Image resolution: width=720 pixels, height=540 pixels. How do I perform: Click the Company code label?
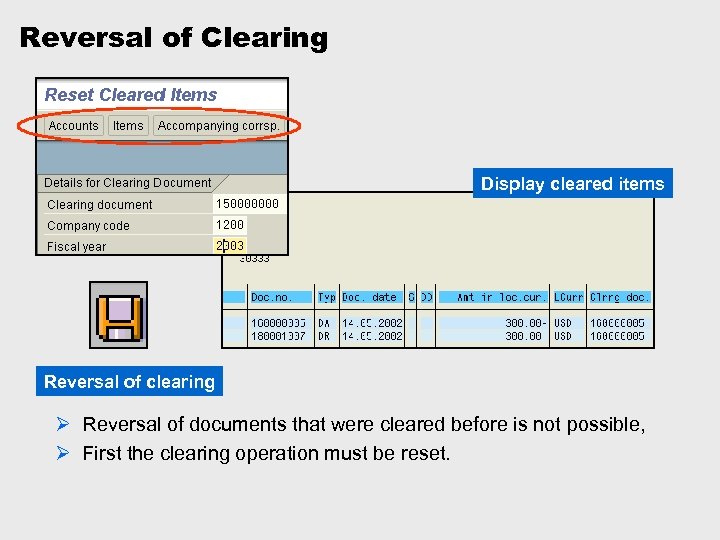click(88, 226)
